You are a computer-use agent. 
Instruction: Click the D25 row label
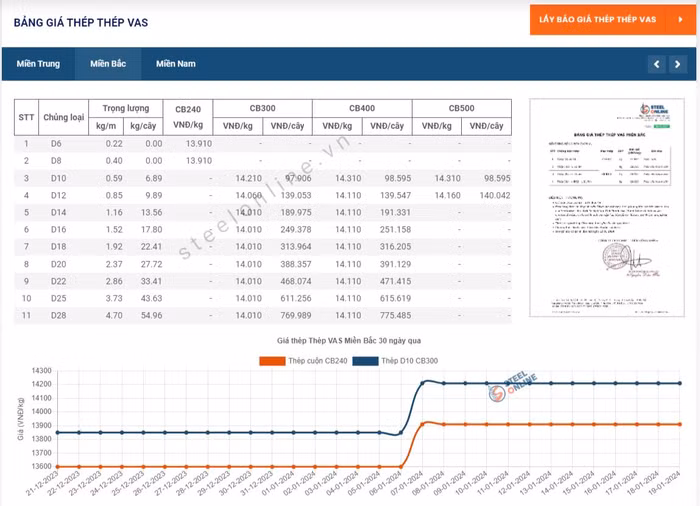58,298
